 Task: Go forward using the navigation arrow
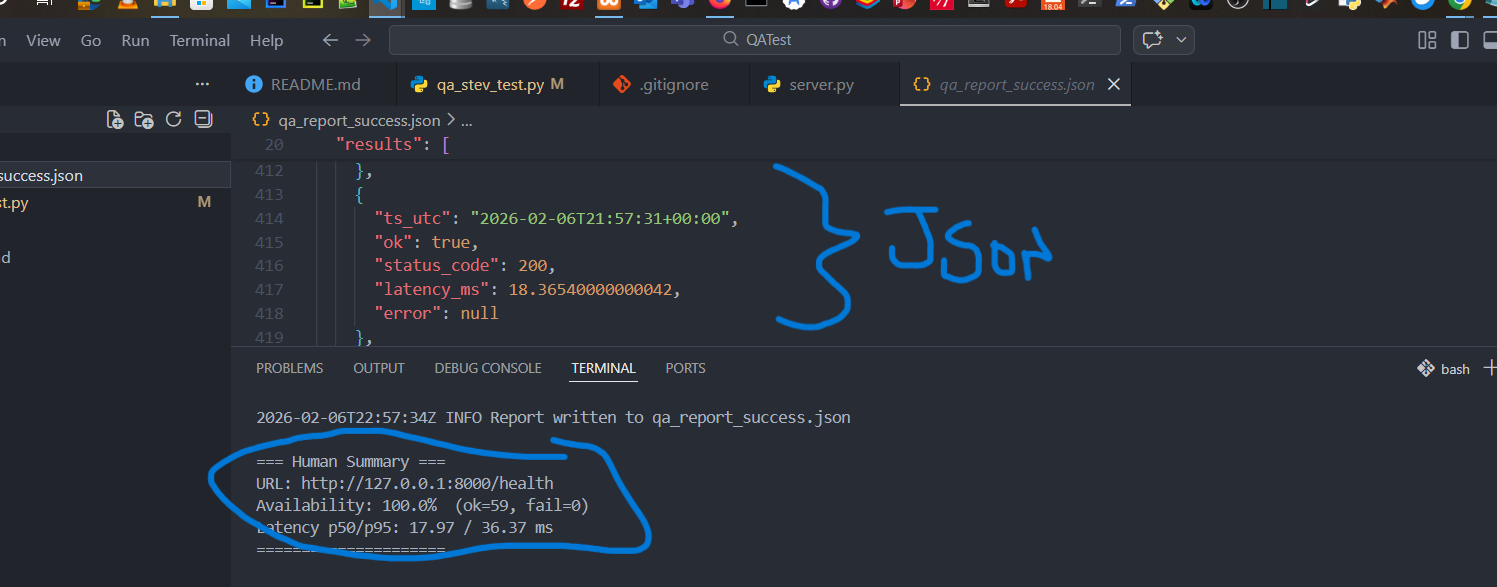click(x=363, y=40)
